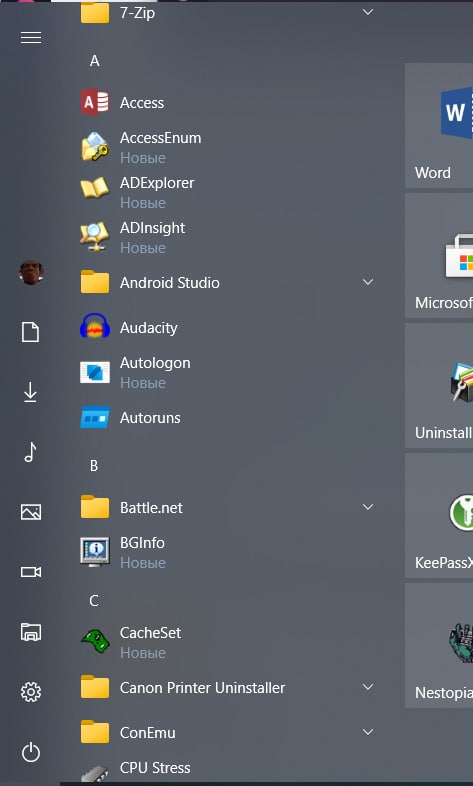Click the Battle.net folder name

(x=151, y=508)
